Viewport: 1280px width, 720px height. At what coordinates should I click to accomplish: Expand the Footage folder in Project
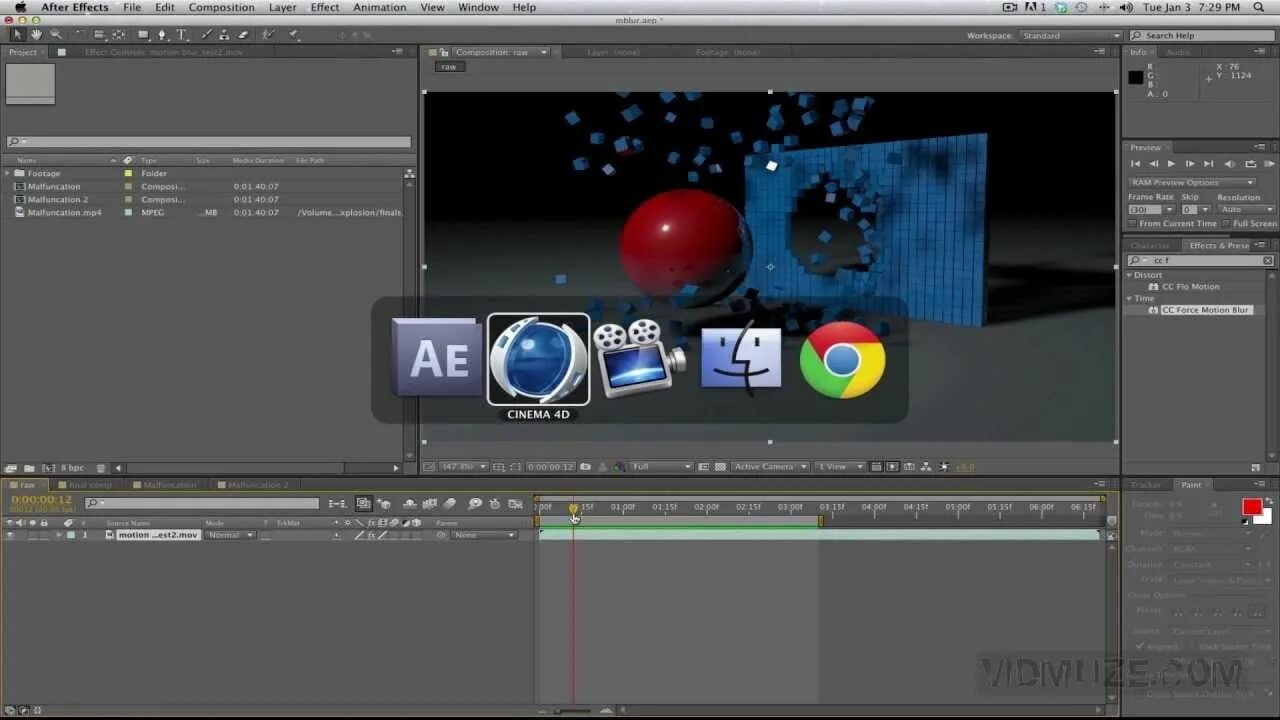7,173
